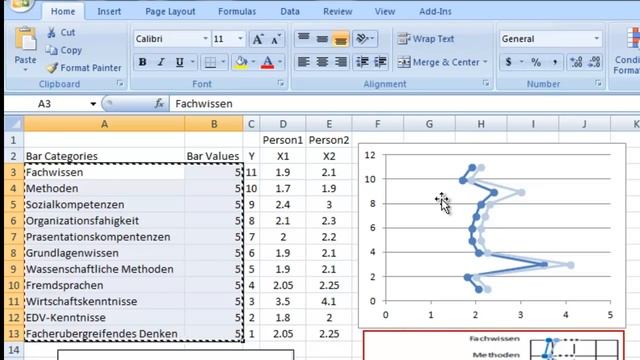The image size is (640, 360).
Task: Open Font dialog launcher
Action: [280, 84]
